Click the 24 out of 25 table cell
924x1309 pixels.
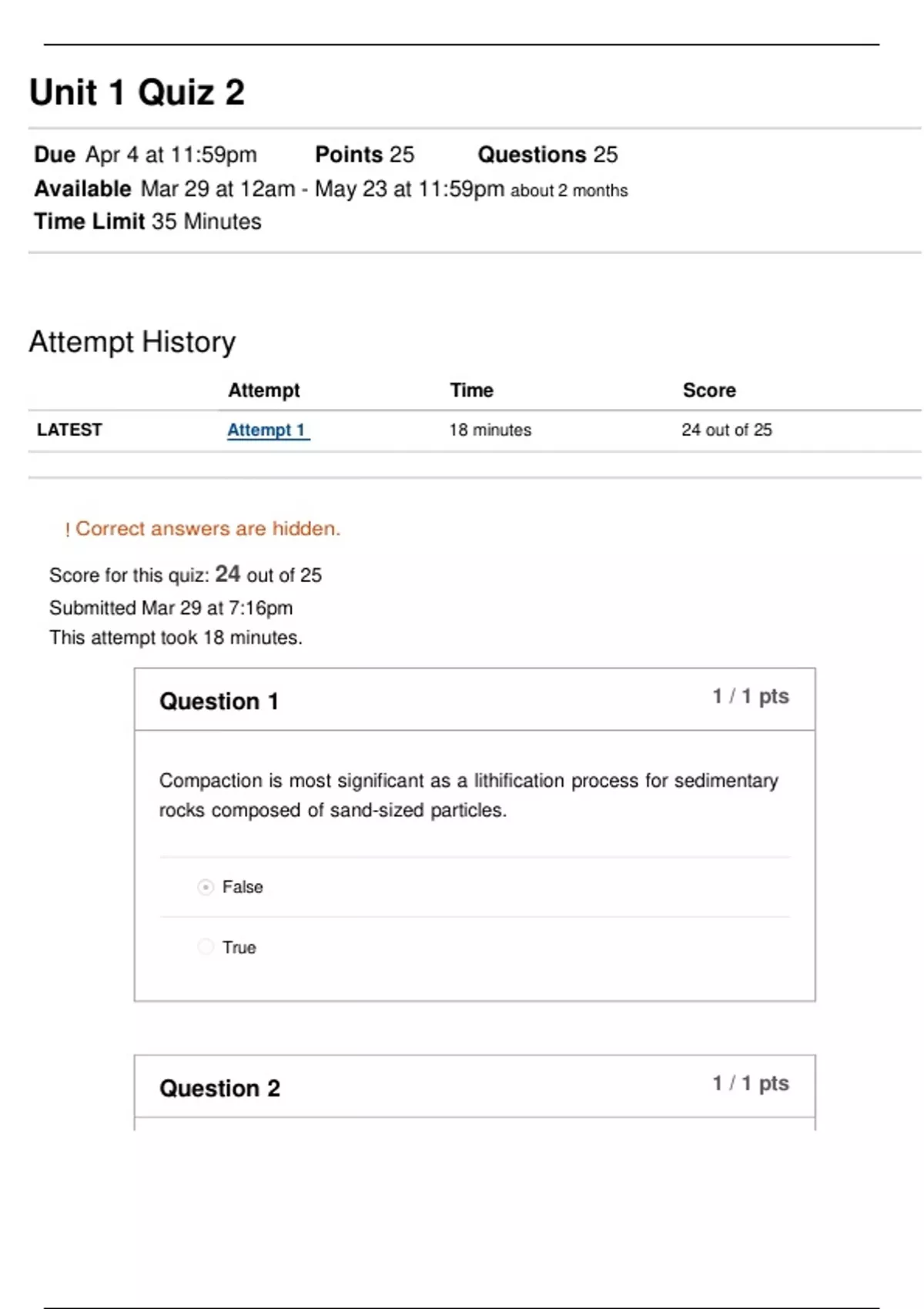[726, 430]
